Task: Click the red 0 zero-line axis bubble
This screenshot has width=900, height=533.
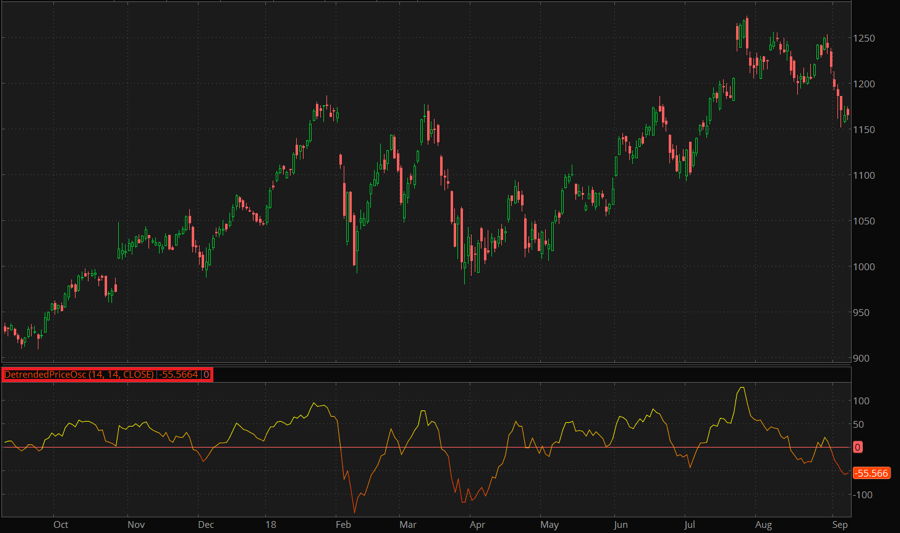Action: 858,447
